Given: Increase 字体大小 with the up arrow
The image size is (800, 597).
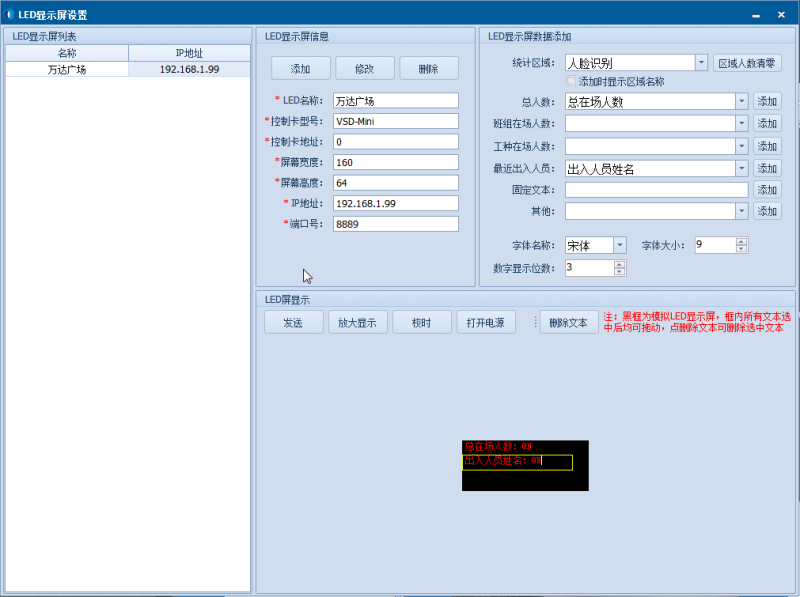Looking at the screenshot, I should (741, 241).
